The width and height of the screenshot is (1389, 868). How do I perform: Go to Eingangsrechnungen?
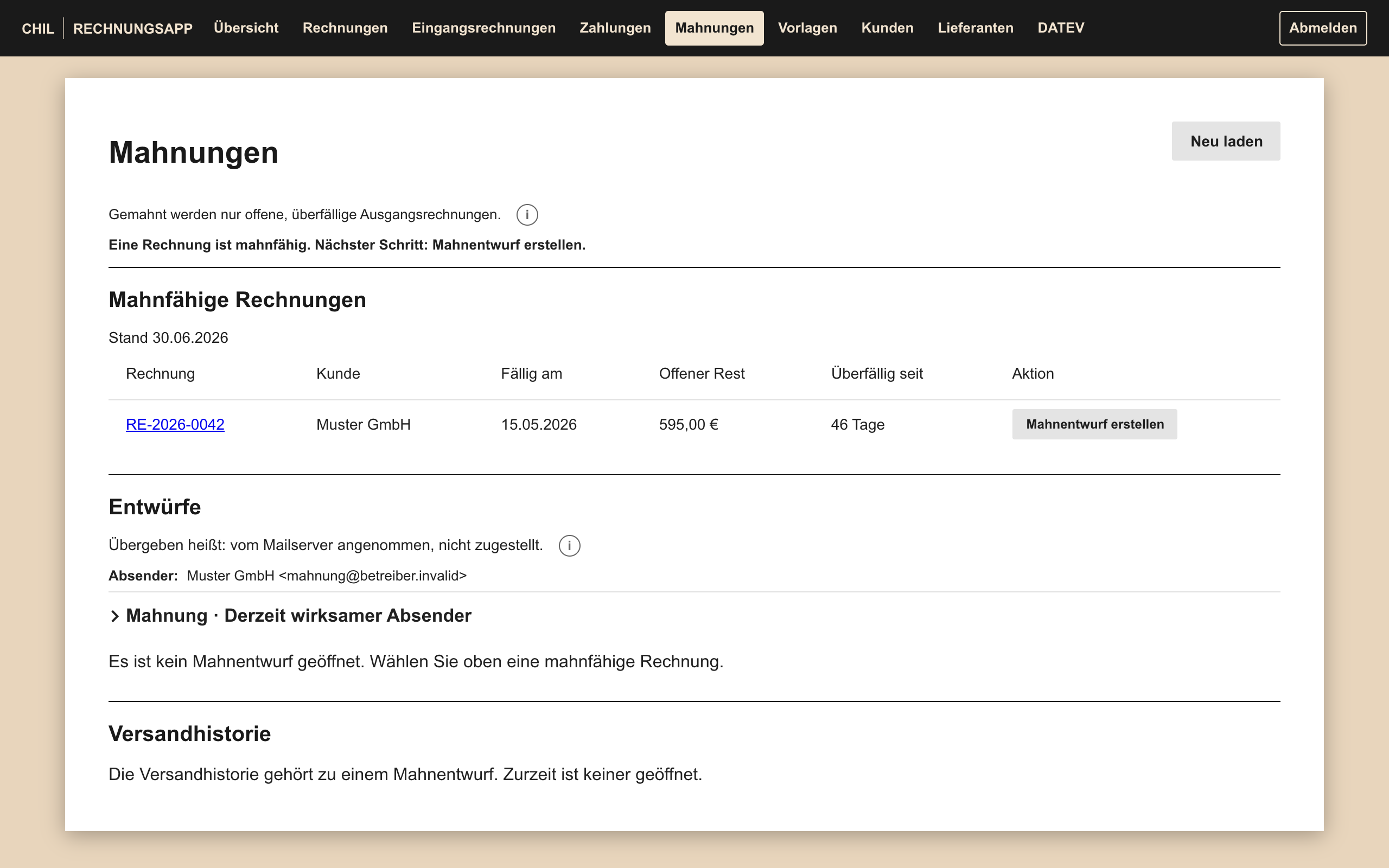pos(483,28)
